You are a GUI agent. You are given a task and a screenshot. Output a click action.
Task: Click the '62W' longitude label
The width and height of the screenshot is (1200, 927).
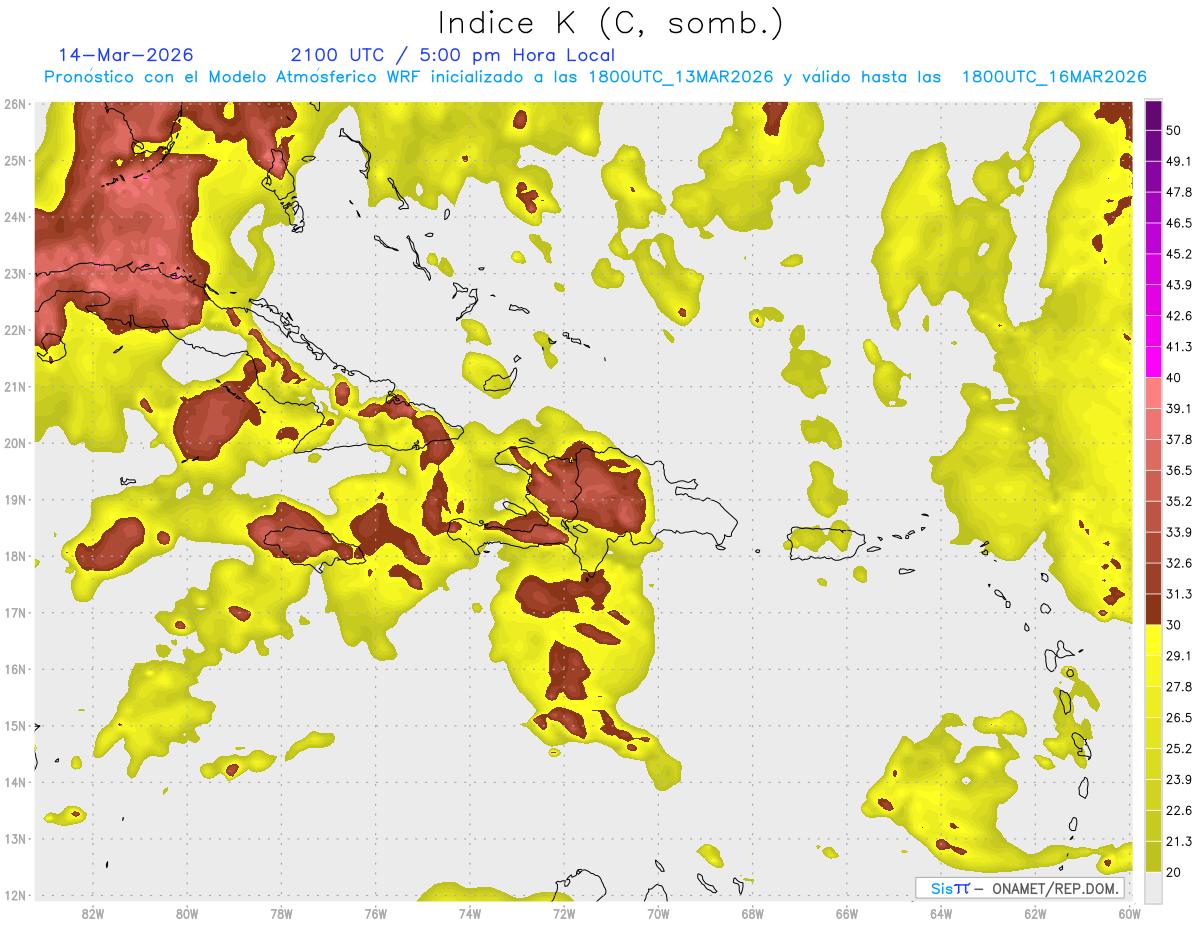pos(1035,913)
